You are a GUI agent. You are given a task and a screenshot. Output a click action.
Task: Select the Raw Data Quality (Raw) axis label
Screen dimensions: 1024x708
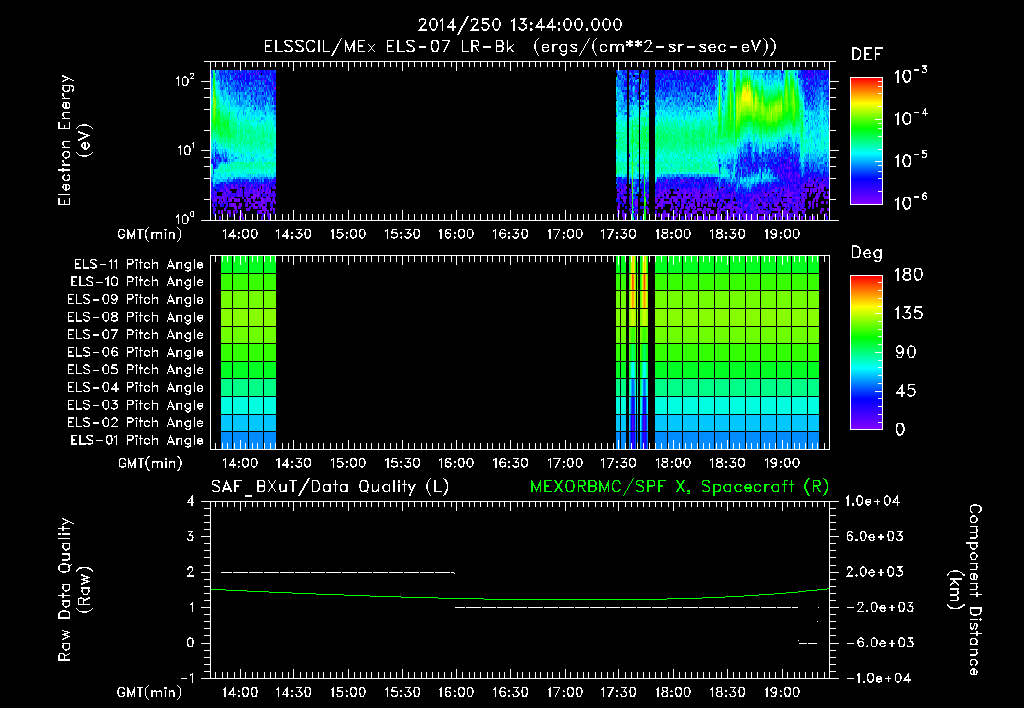pyautogui.click(x=74, y=590)
